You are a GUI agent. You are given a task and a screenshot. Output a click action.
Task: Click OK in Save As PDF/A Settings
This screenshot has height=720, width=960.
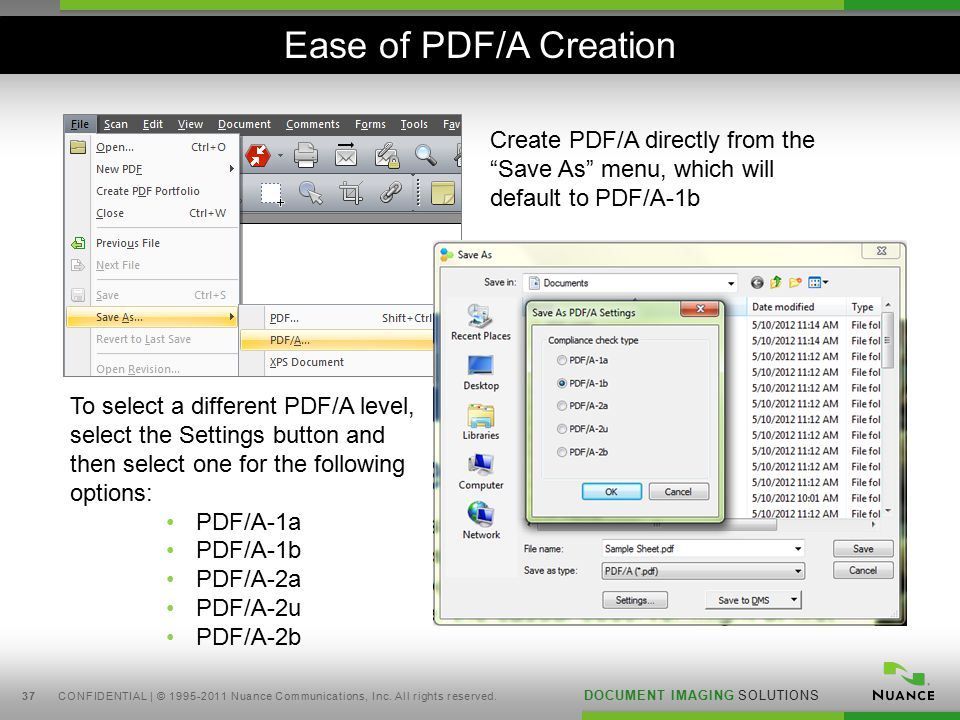pos(612,492)
